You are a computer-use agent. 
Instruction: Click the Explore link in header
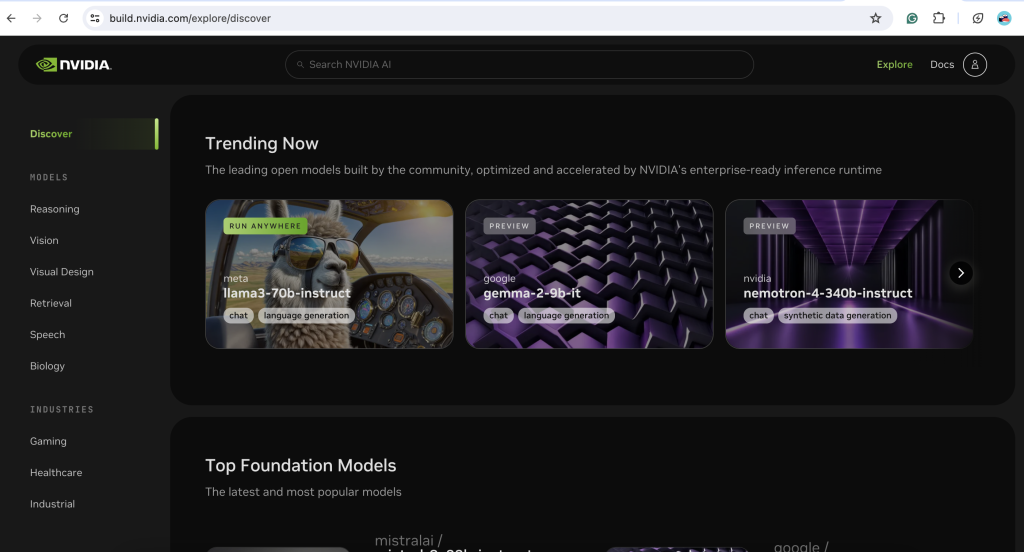point(894,65)
